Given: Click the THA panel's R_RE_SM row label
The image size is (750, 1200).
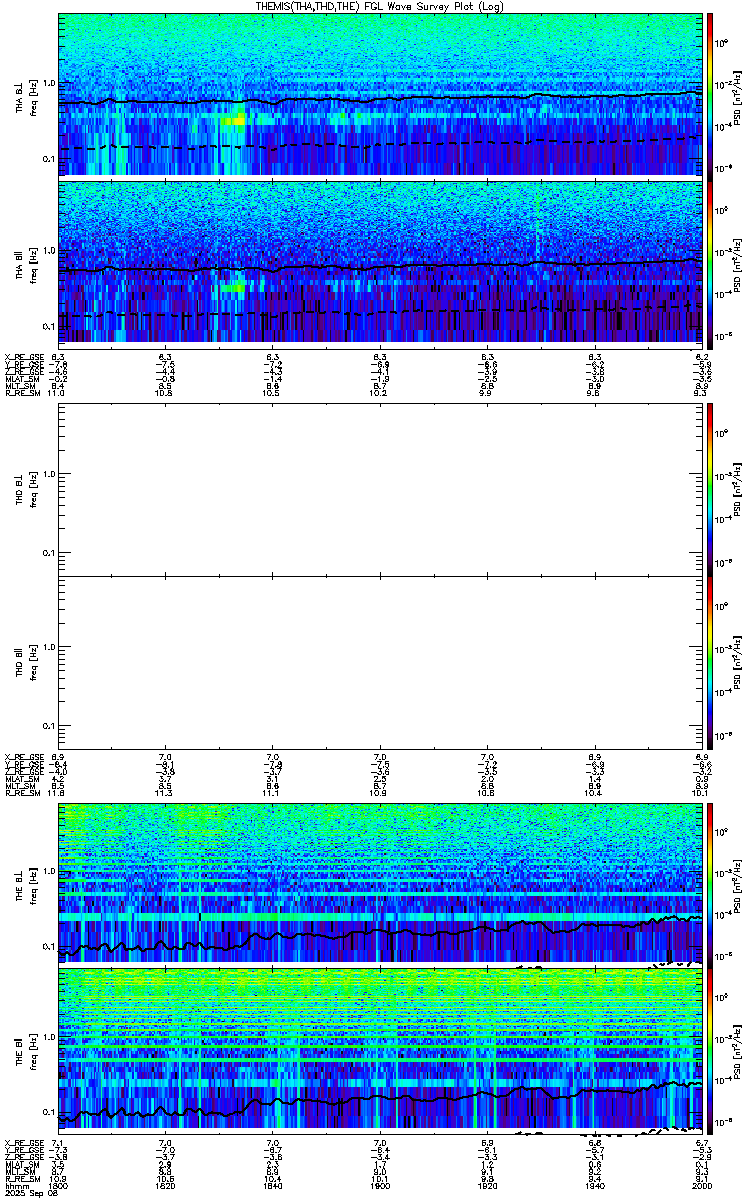Looking at the screenshot, I should pyautogui.click(x=22, y=395).
